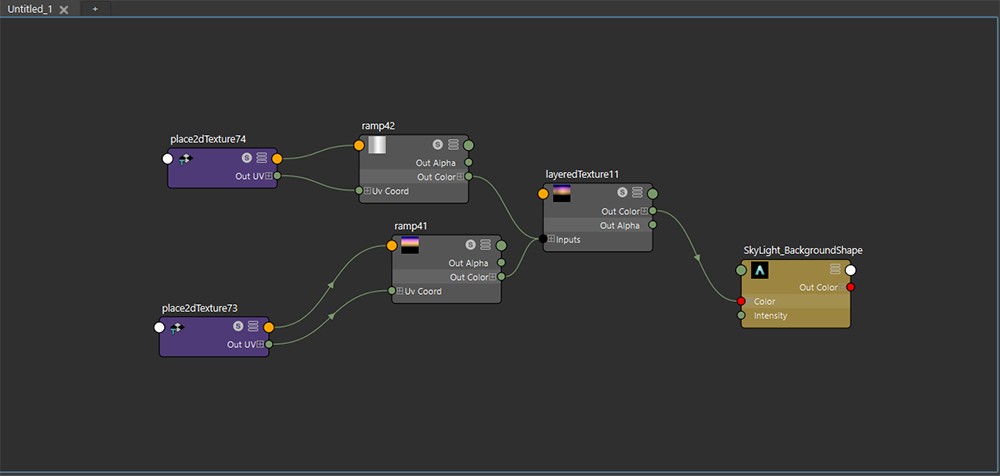This screenshot has height=476, width=1000.
Task: Click orange input port on layeredTexture11 header
Action: pos(543,194)
